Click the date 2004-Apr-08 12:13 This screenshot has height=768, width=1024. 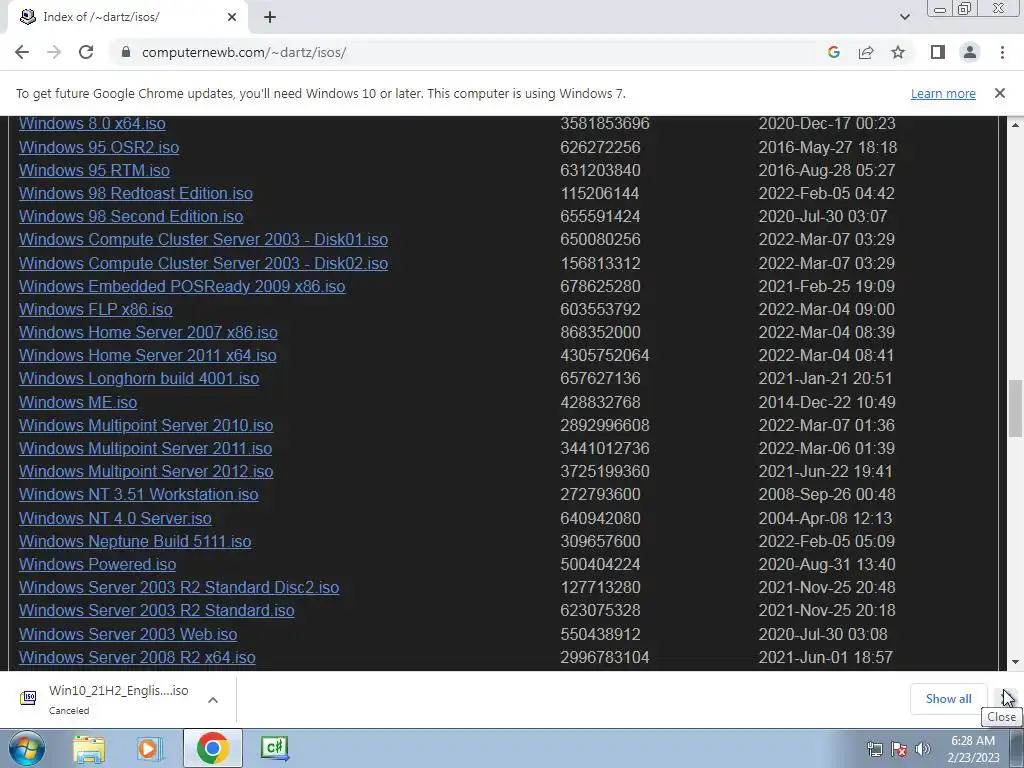pyautogui.click(x=825, y=518)
